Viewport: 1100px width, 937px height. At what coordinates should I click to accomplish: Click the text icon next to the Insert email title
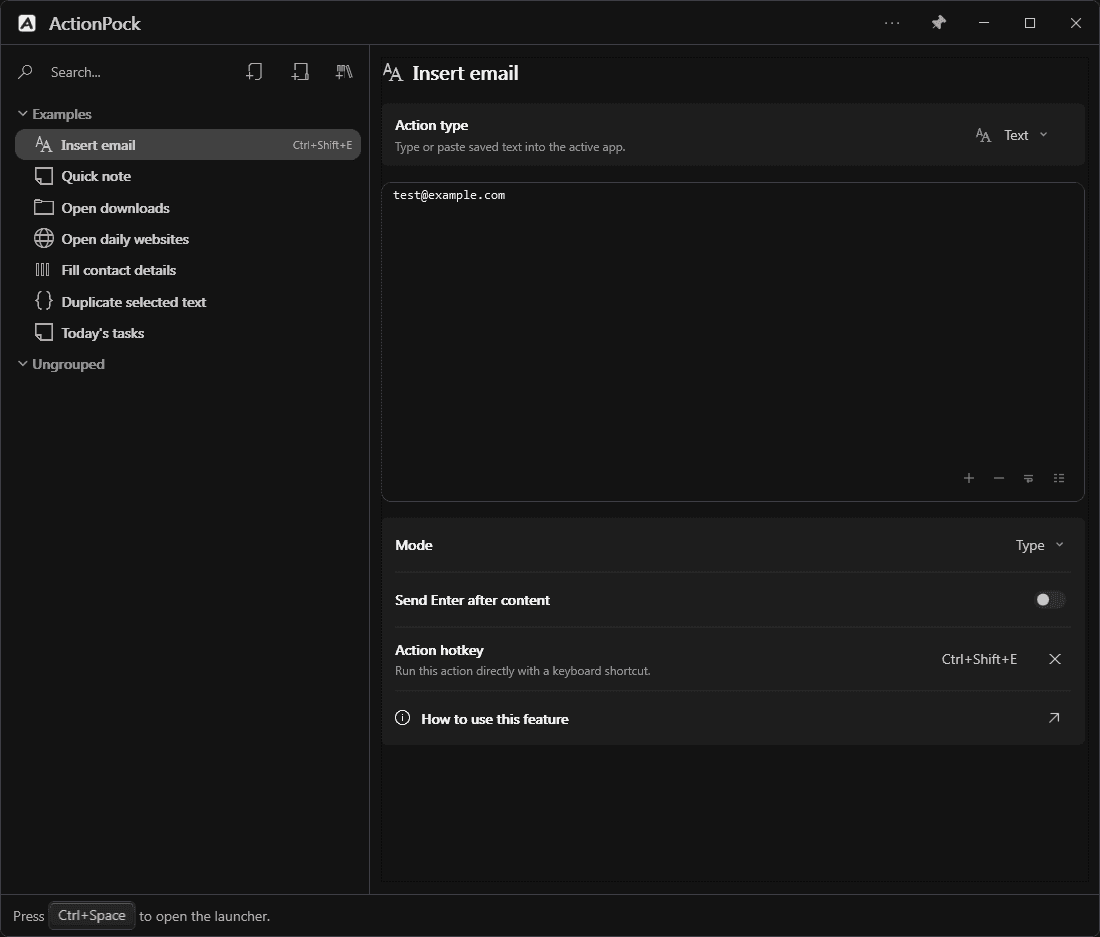click(393, 72)
